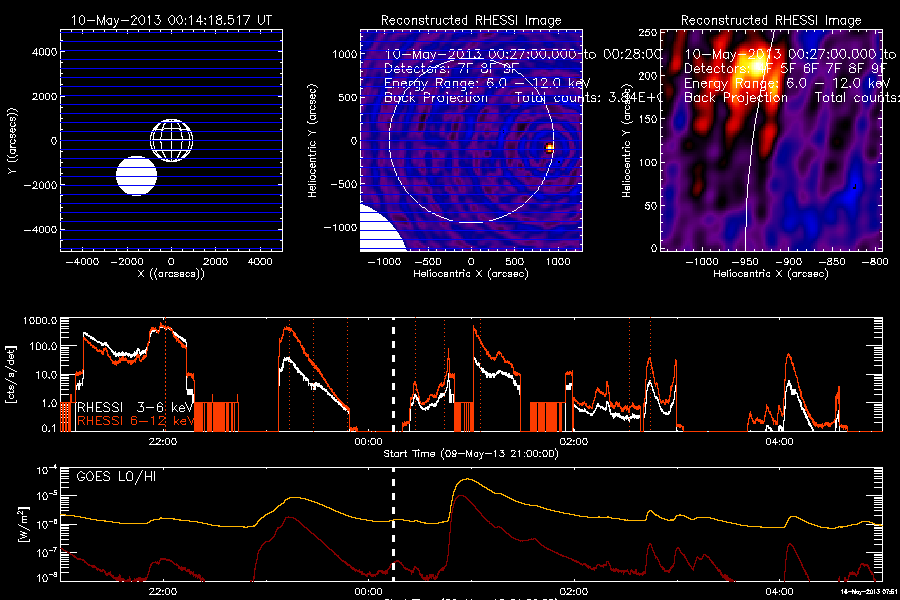
Task: Click 'Back Projection' text in the middle image
Action: (x=436, y=98)
